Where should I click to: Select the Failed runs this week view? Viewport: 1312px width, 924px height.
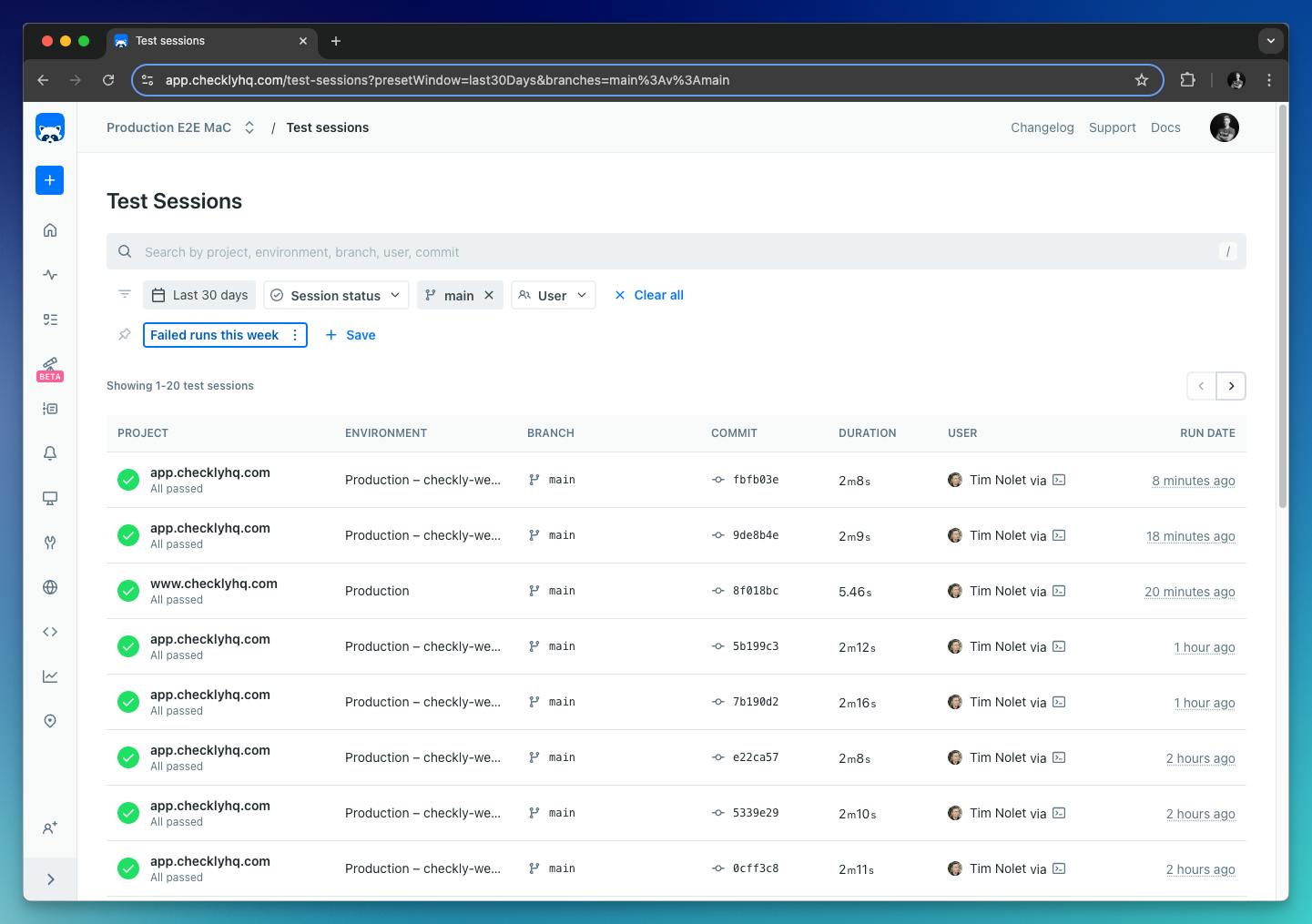[215, 335]
